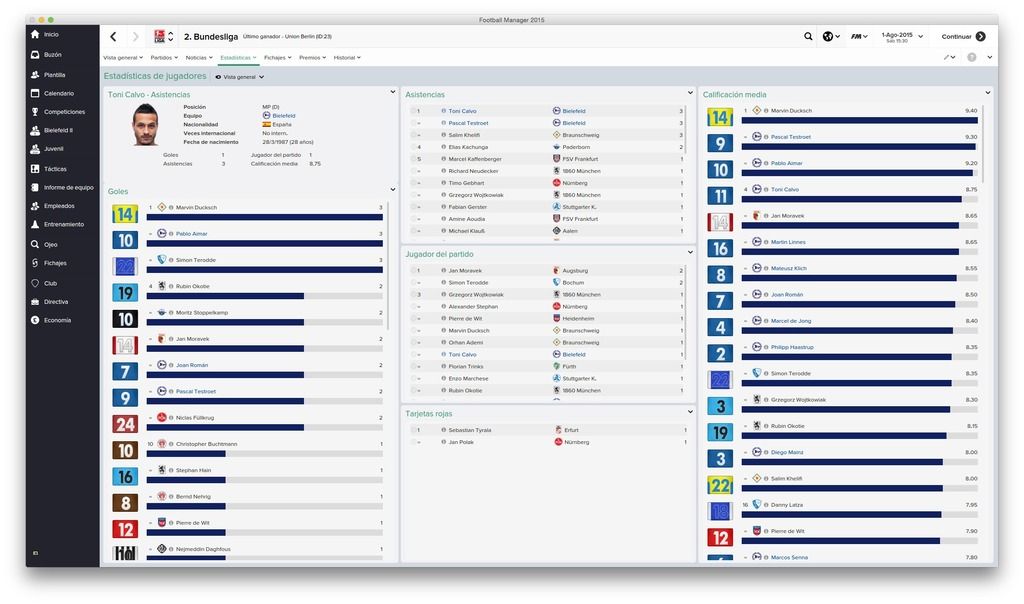1024x604 pixels.
Task: Open the Tácticas icon in sidebar
Action: (x=35, y=168)
